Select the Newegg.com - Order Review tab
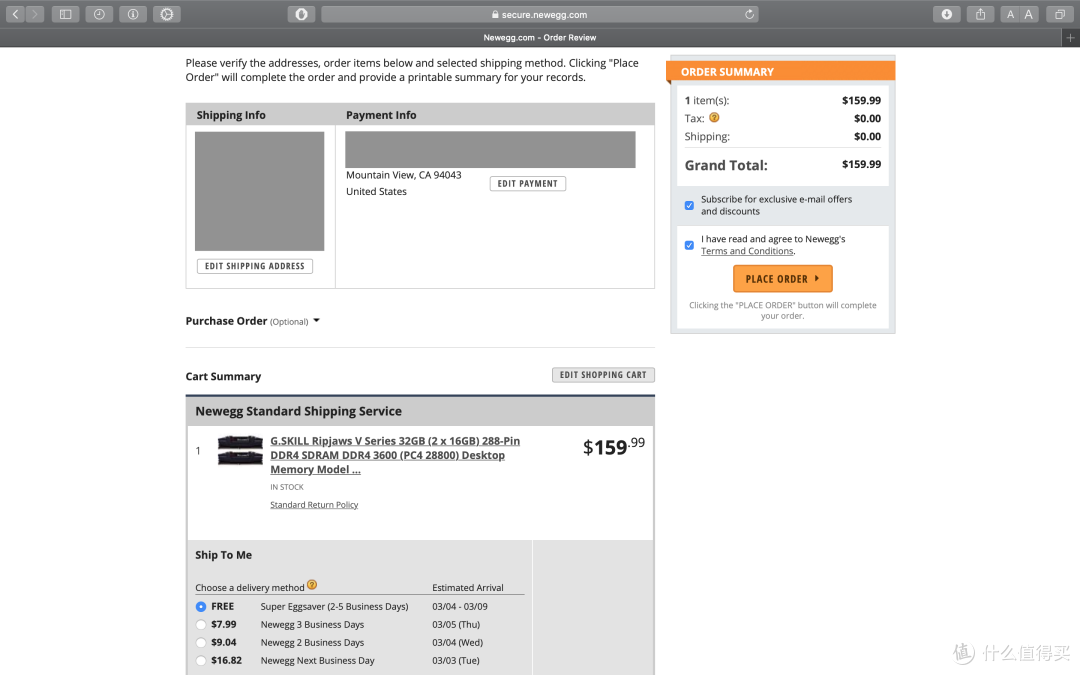1080x675 pixels. point(539,37)
